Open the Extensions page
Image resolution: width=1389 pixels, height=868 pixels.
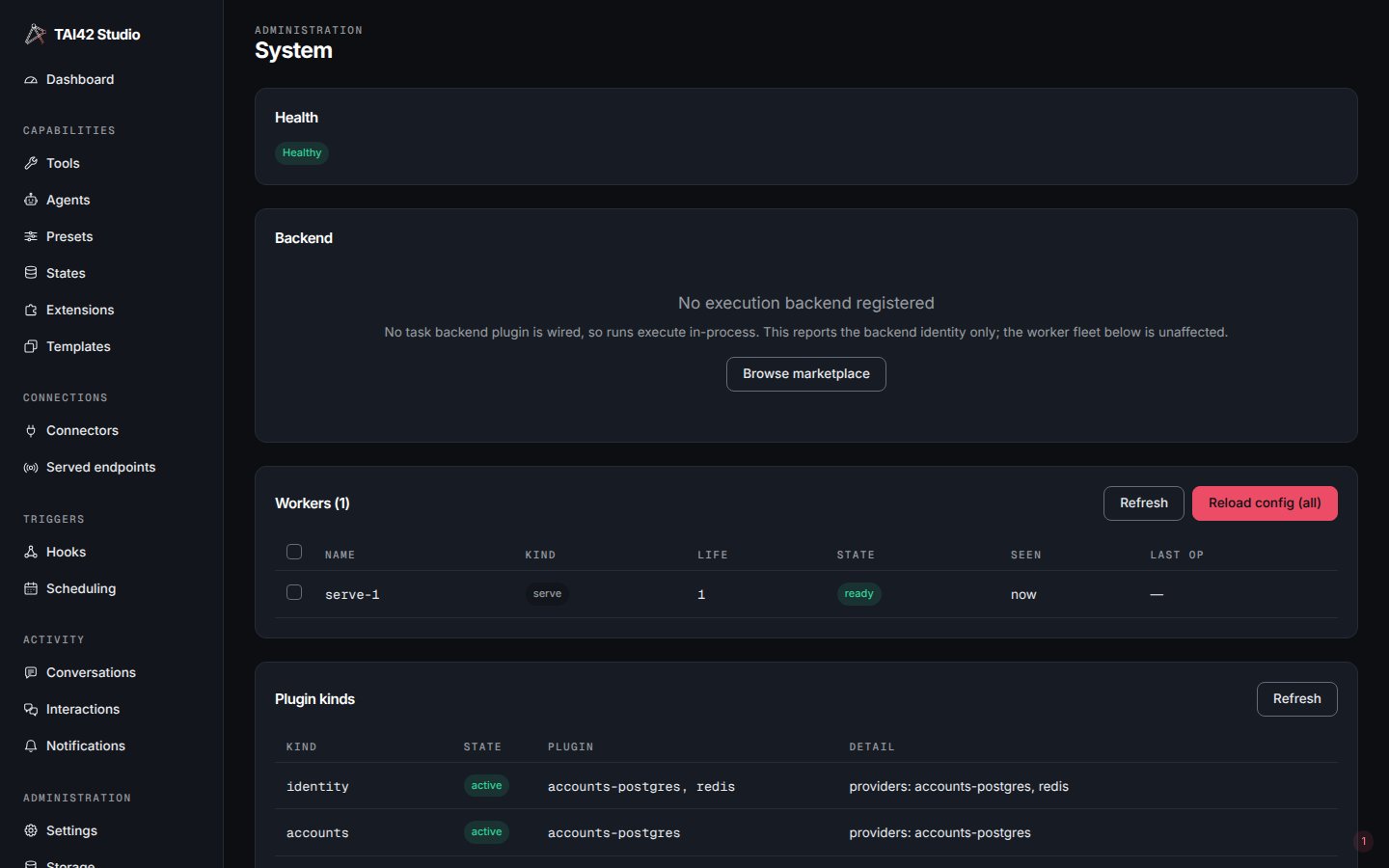111,311
